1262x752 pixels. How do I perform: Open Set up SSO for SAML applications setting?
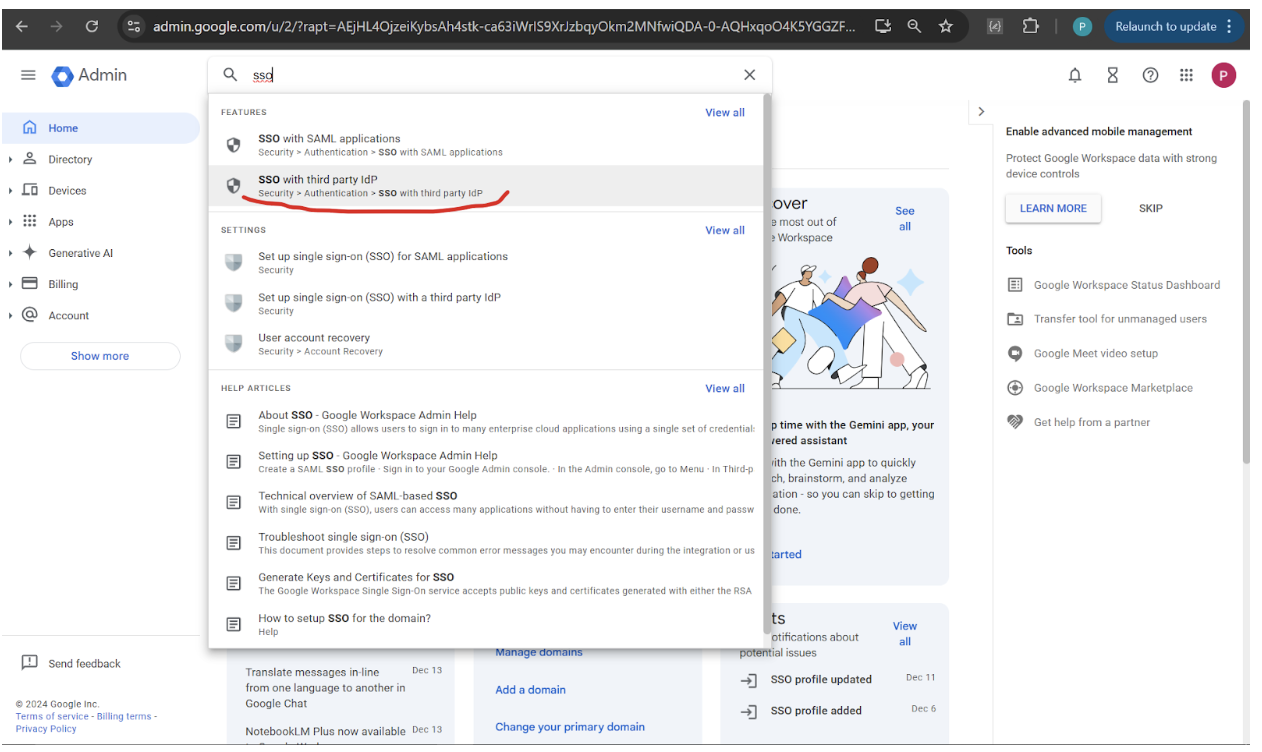pos(486,263)
